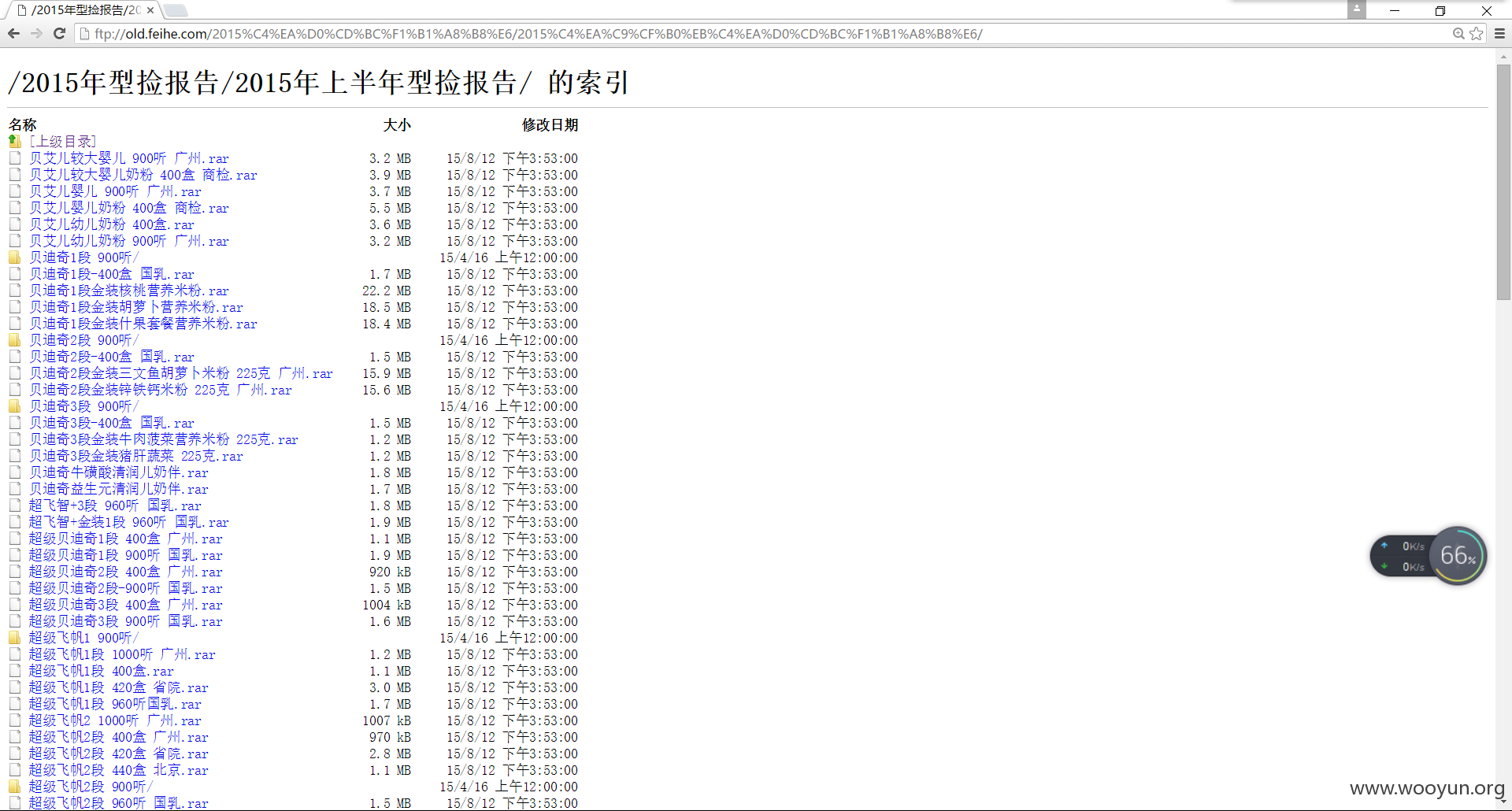
Task: Download 超级飞帆2段 400盒 广州.rar
Action: point(119,737)
